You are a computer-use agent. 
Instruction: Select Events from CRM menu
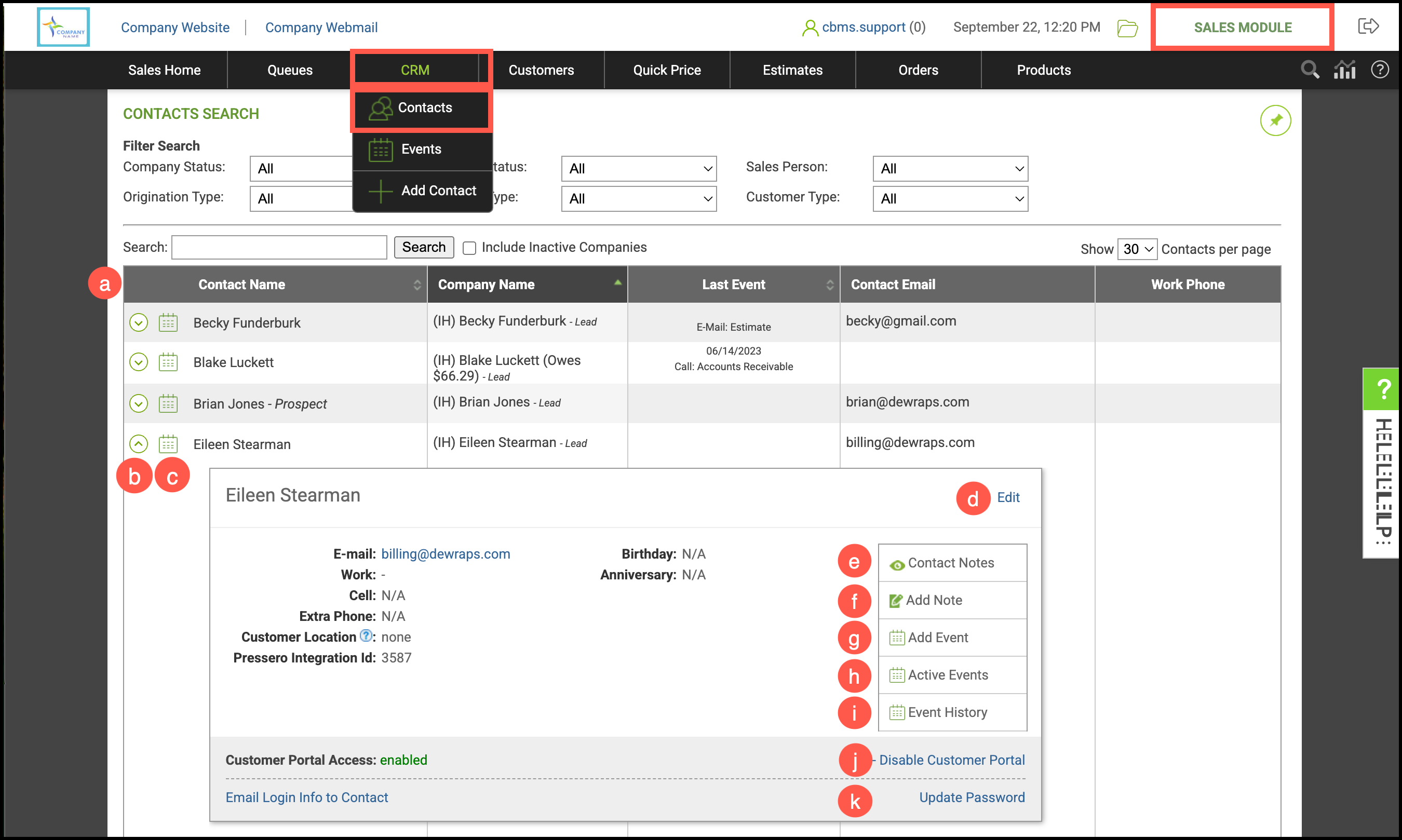pyautogui.click(x=421, y=150)
